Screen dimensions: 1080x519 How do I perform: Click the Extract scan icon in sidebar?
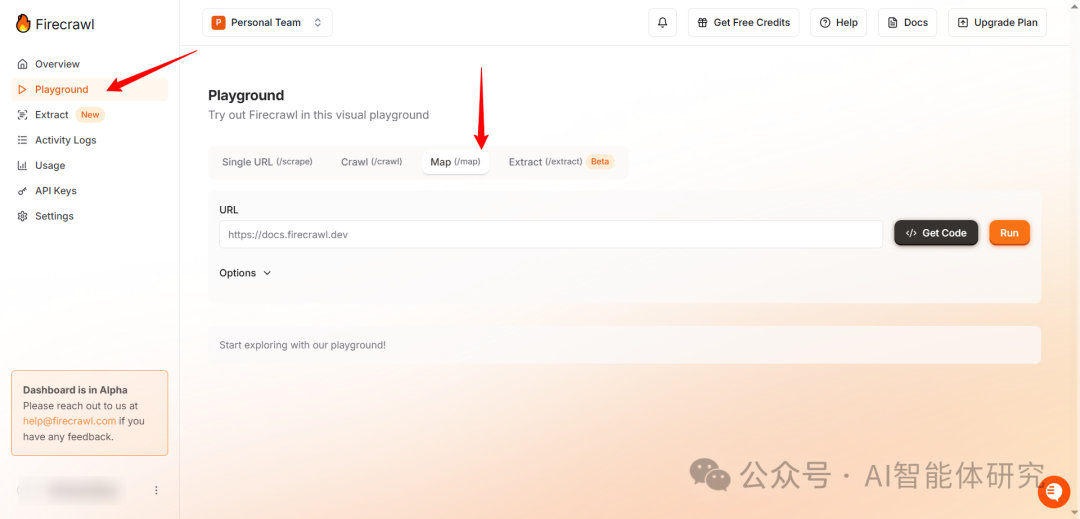pyautogui.click(x=22, y=115)
